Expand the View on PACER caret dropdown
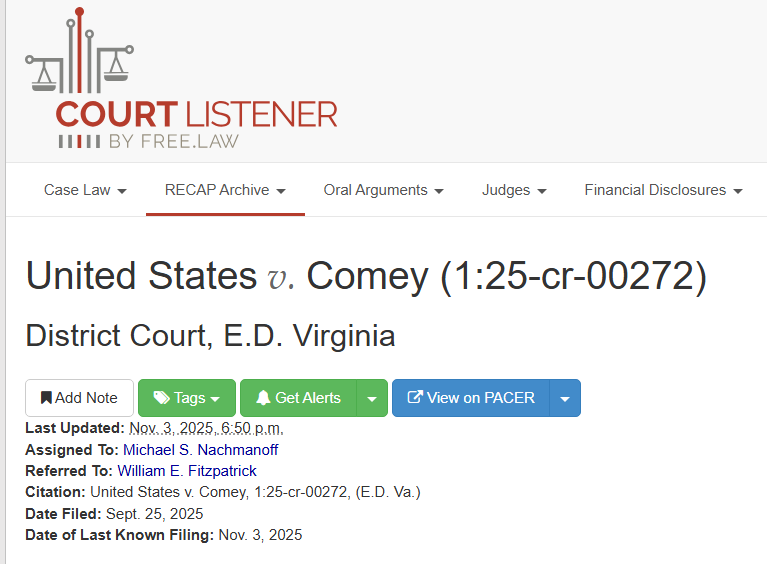 point(565,398)
